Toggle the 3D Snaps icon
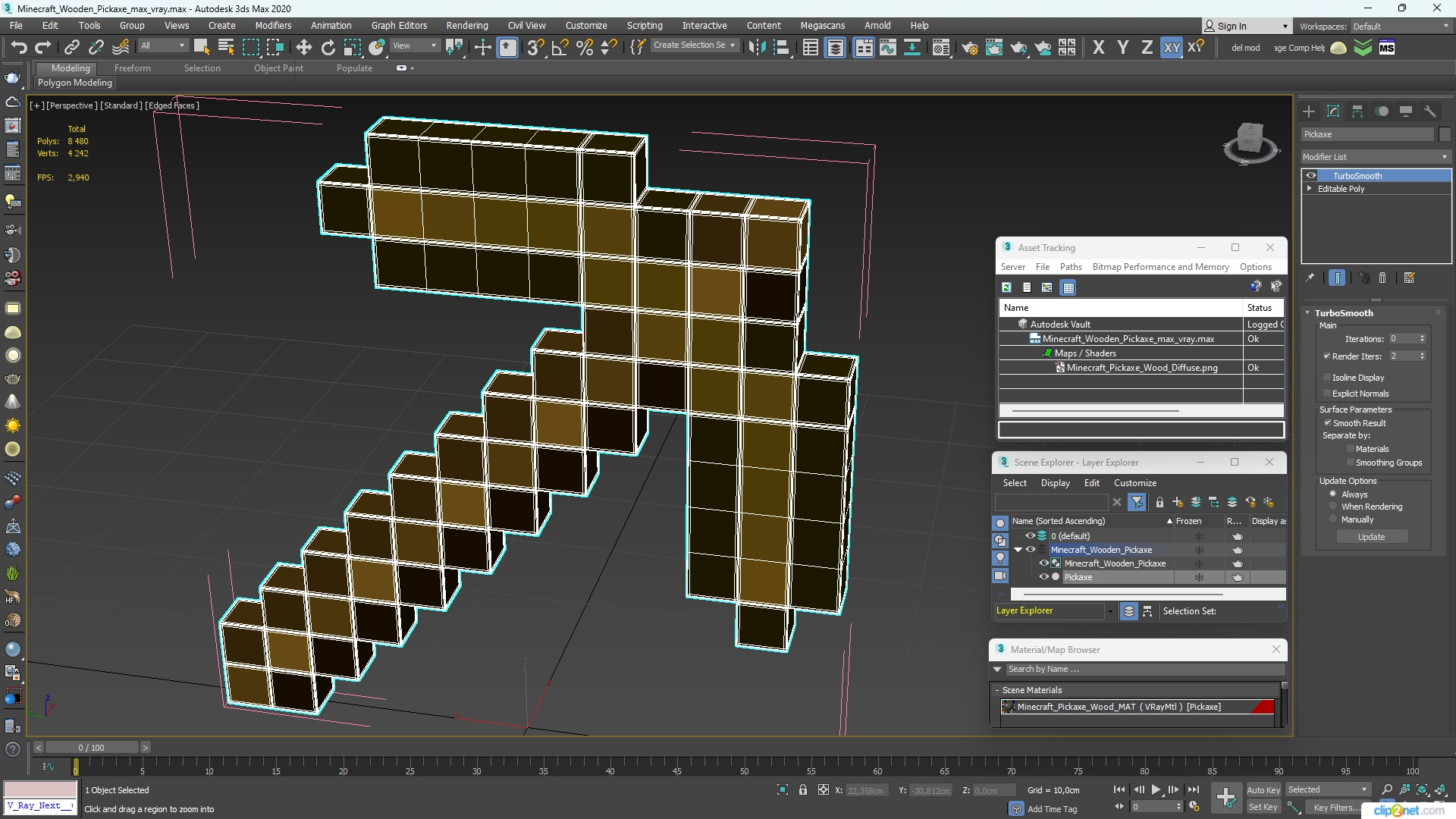This screenshot has height=819, width=1456. (535, 48)
